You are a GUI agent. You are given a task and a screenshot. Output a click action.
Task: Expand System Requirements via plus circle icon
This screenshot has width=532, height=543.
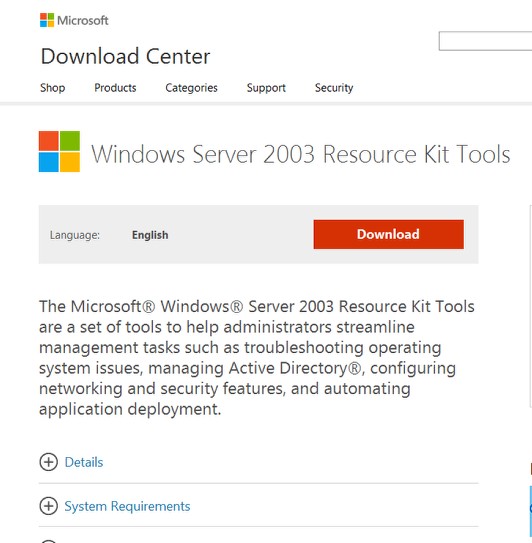48,506
